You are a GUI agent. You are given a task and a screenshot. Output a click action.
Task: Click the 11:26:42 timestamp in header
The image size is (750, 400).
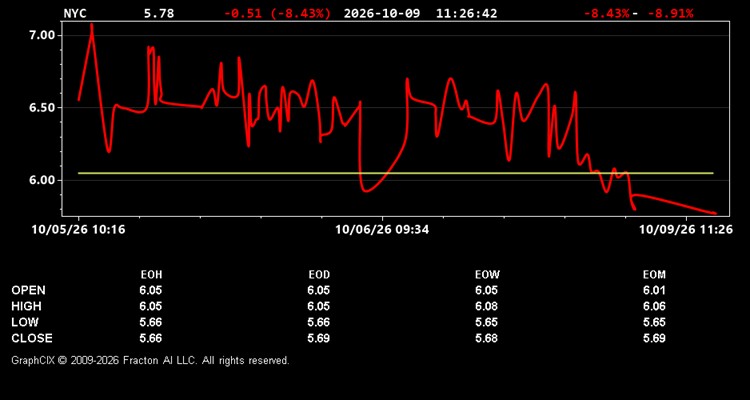[x=466, y=13]
